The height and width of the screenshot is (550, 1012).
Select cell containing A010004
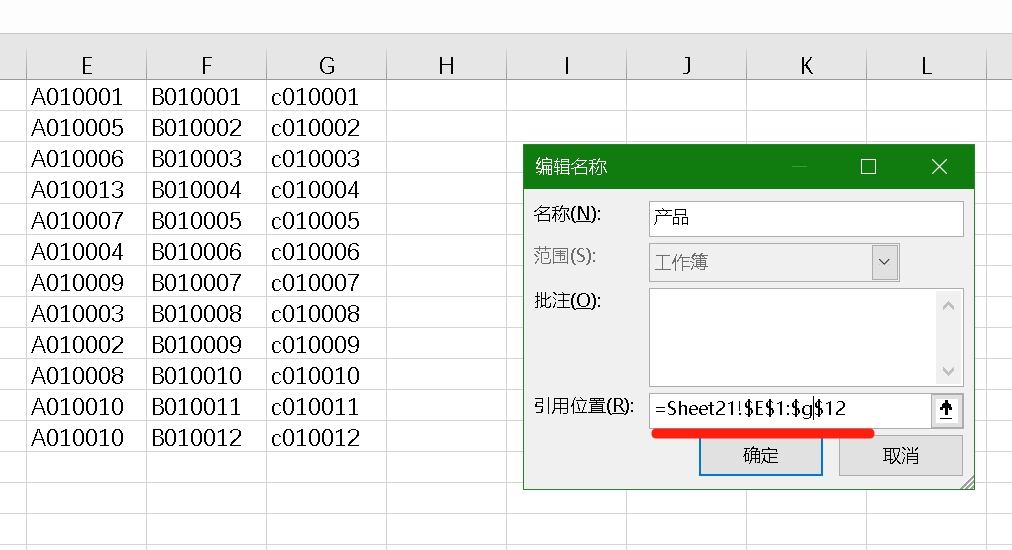click(x=86, y=251)
